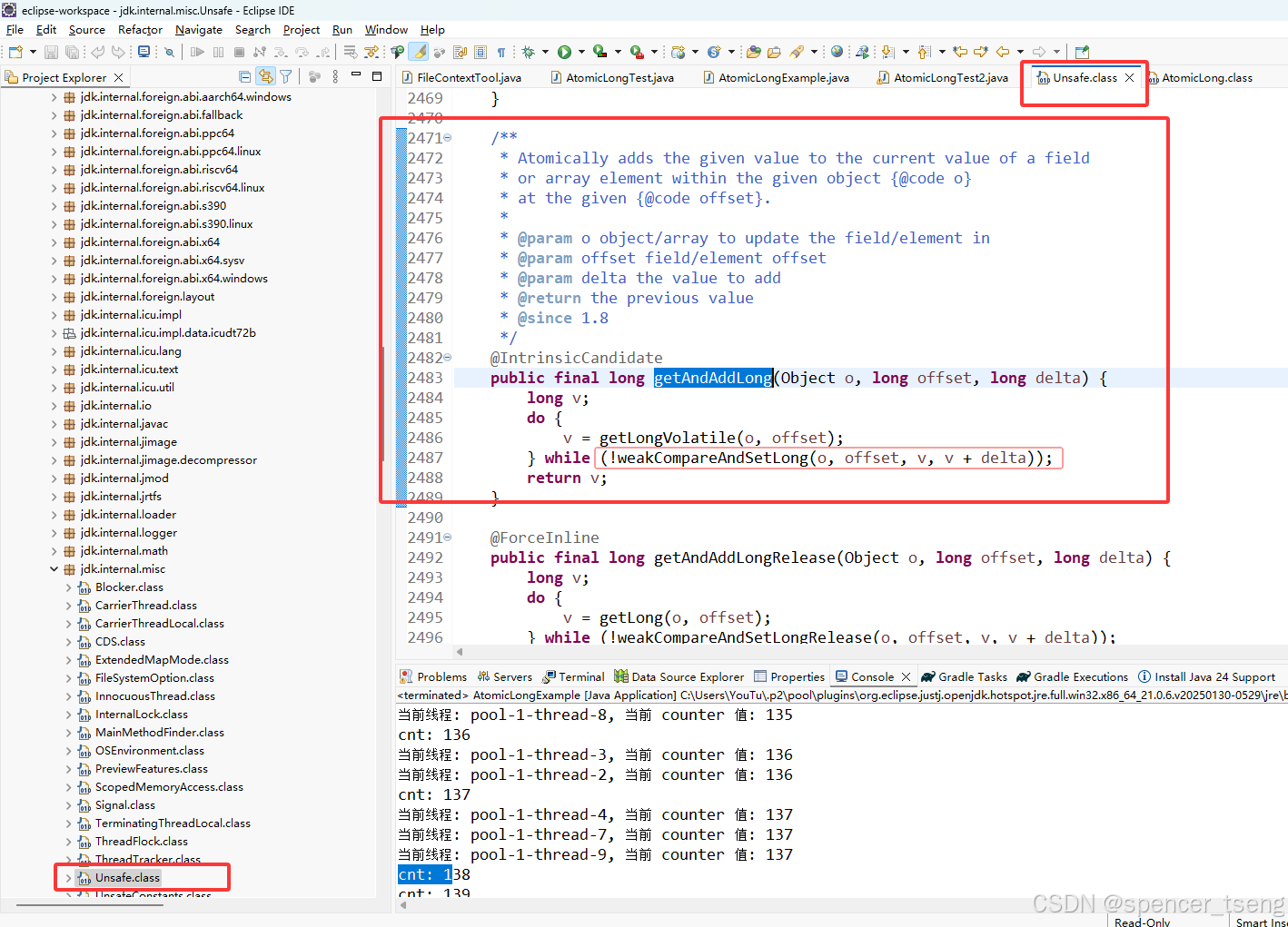Enable Link with Editor in Project Explorer

266,76
